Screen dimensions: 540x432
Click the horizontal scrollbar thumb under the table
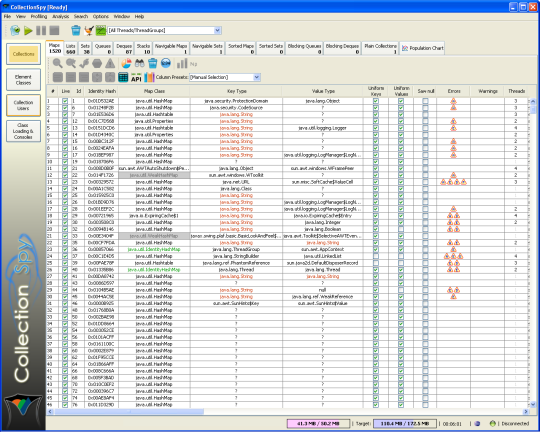tap(129, 411)
